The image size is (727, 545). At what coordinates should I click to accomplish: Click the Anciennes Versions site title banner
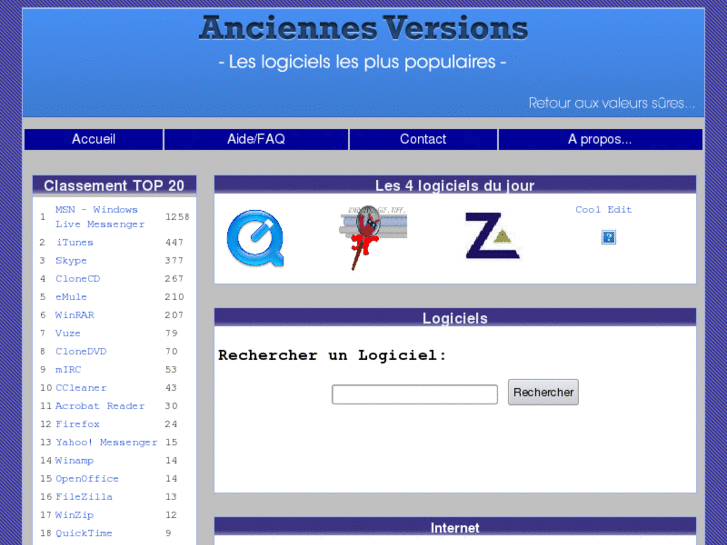point(364,28)
